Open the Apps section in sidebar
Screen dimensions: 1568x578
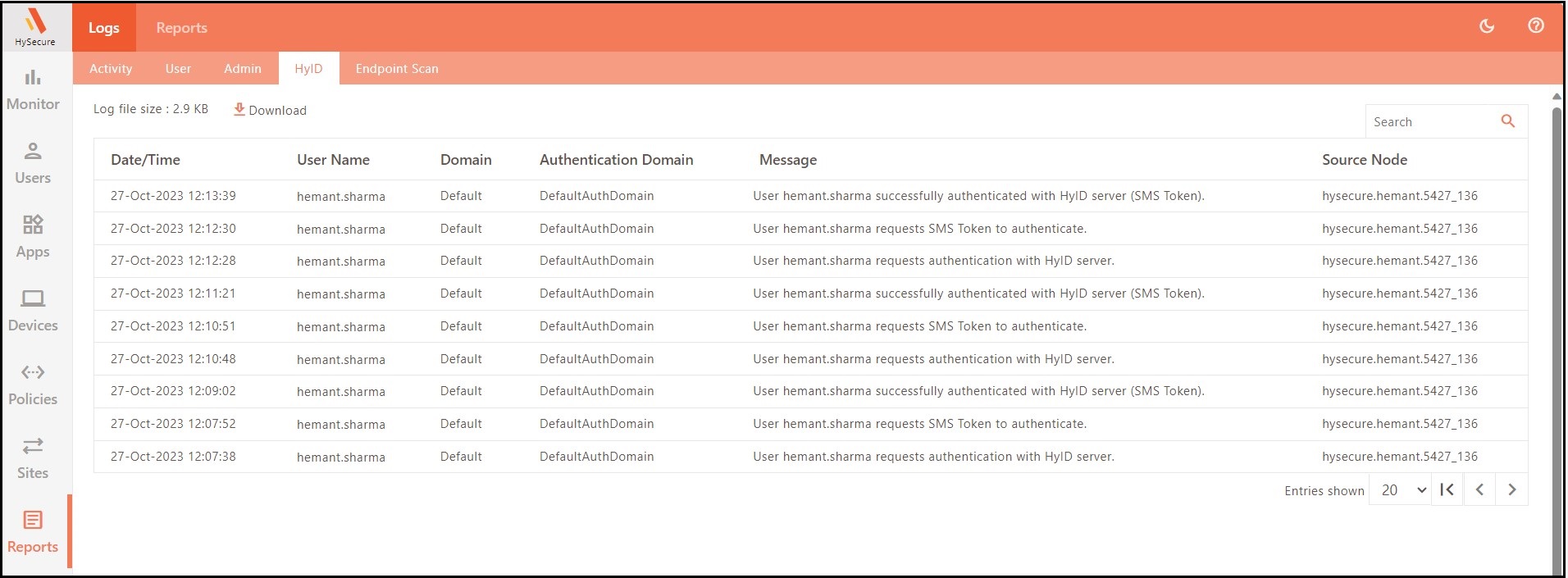[33, 237]
